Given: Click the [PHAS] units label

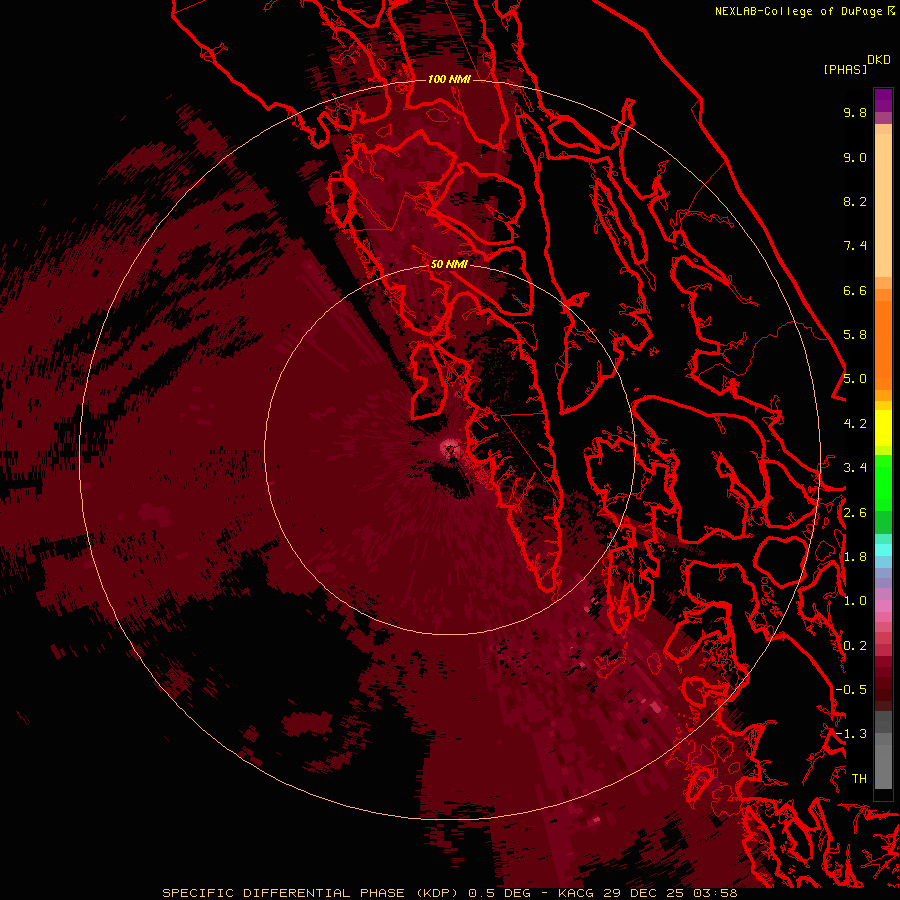Looking at the screenshot, I should (845, 69).
